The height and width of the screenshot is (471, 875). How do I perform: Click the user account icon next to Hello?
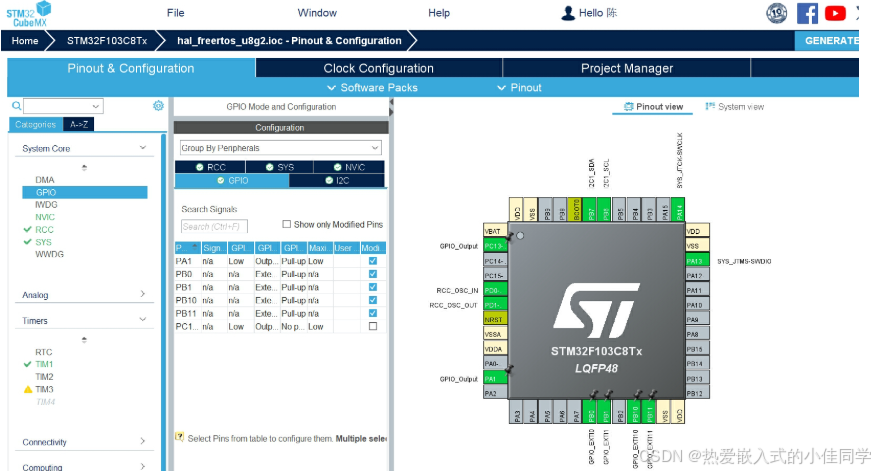pos(568,13)
